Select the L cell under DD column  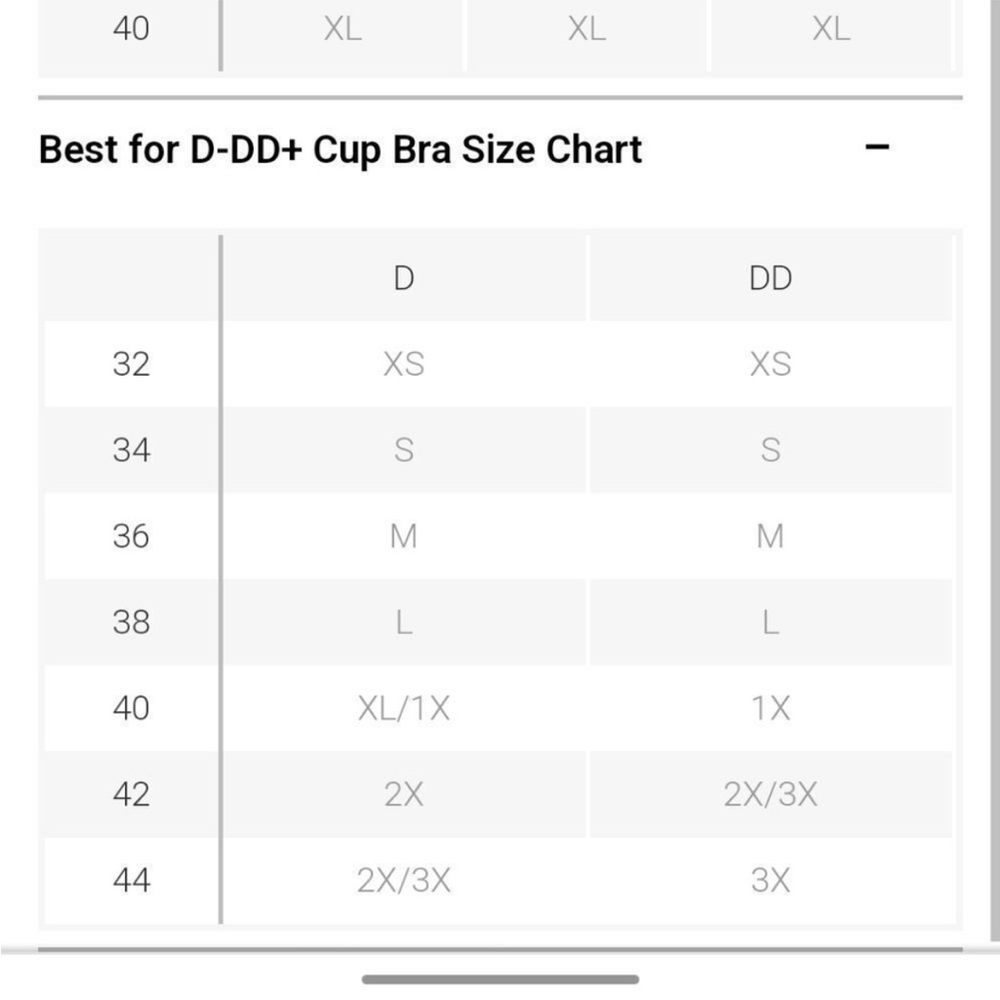[770, 622]
